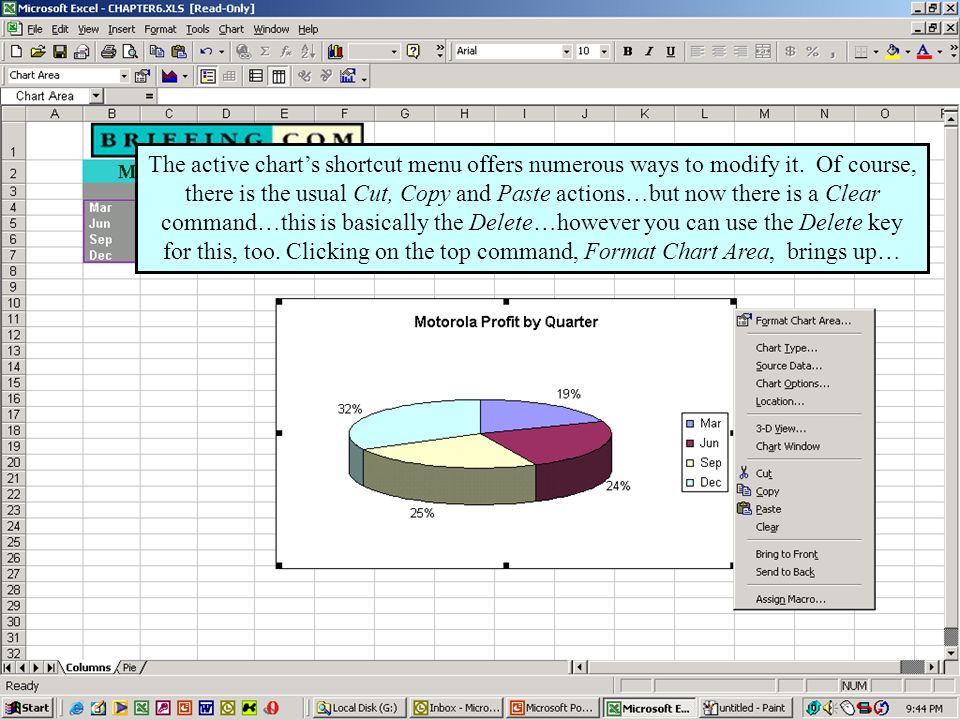Switch to Inbox - Microsoft taskbar button
The image size is (960, 720).
click(457, 708)
